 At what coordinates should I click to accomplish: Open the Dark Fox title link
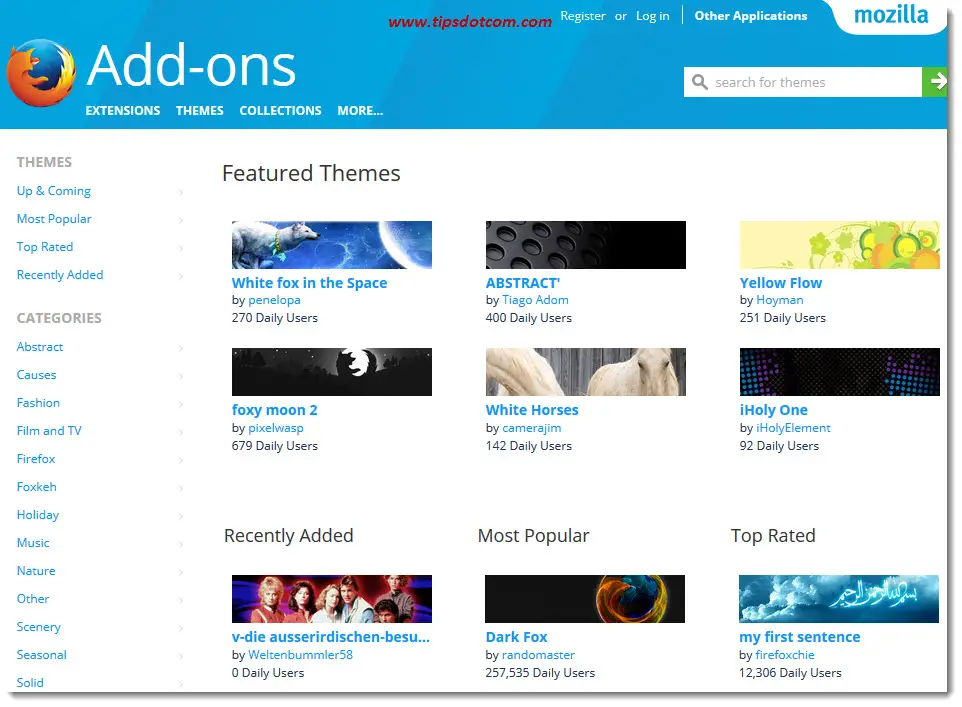[517, 637]
